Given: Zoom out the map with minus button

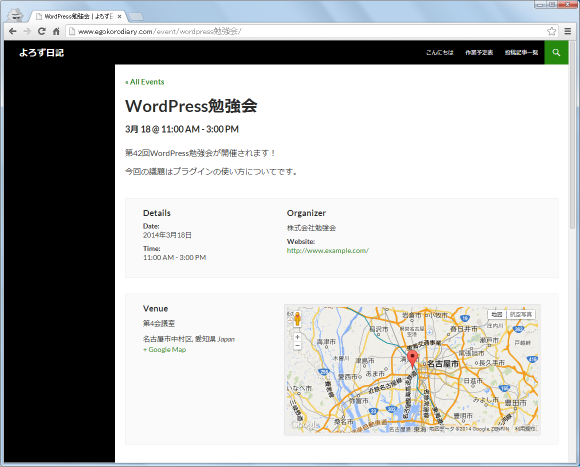Looking at the screenshot, I should 297,346.
